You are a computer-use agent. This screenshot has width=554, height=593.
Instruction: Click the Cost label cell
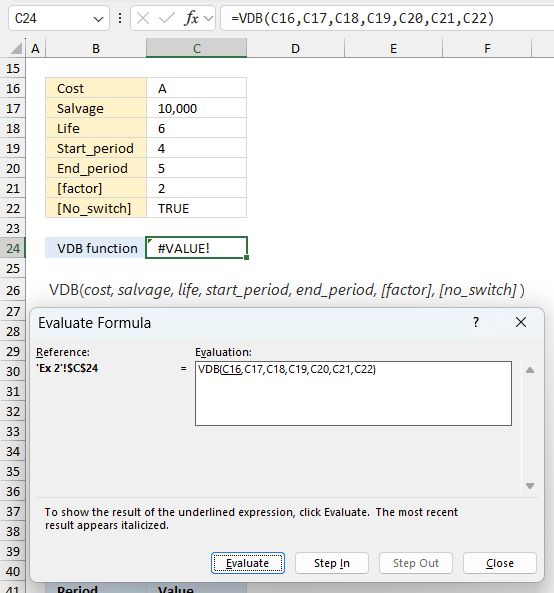(x=96, y=88)
